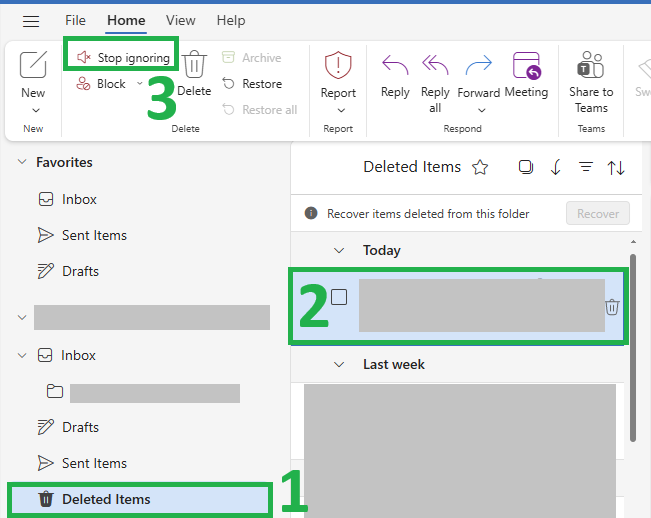Click the Report shield icon

(338, 65)
